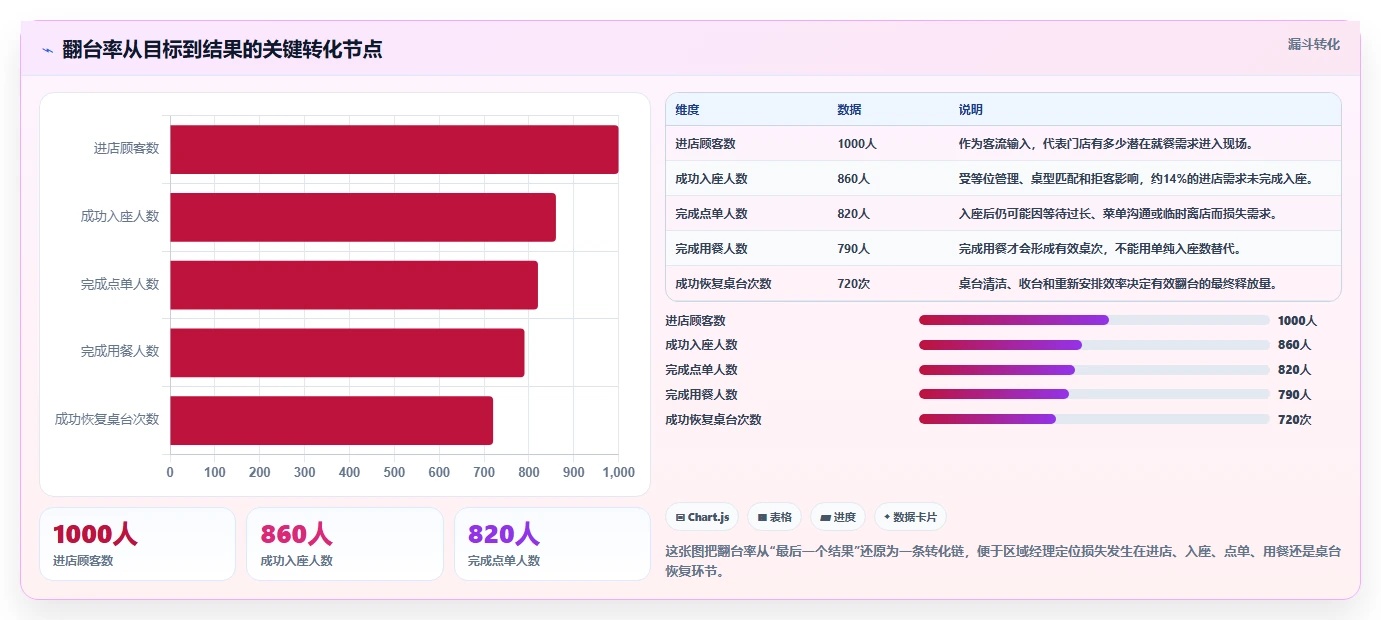The height and width of the screenshot is (620, 1381).
Task: Click the 1000人 table cell
Action: point(857,144)
